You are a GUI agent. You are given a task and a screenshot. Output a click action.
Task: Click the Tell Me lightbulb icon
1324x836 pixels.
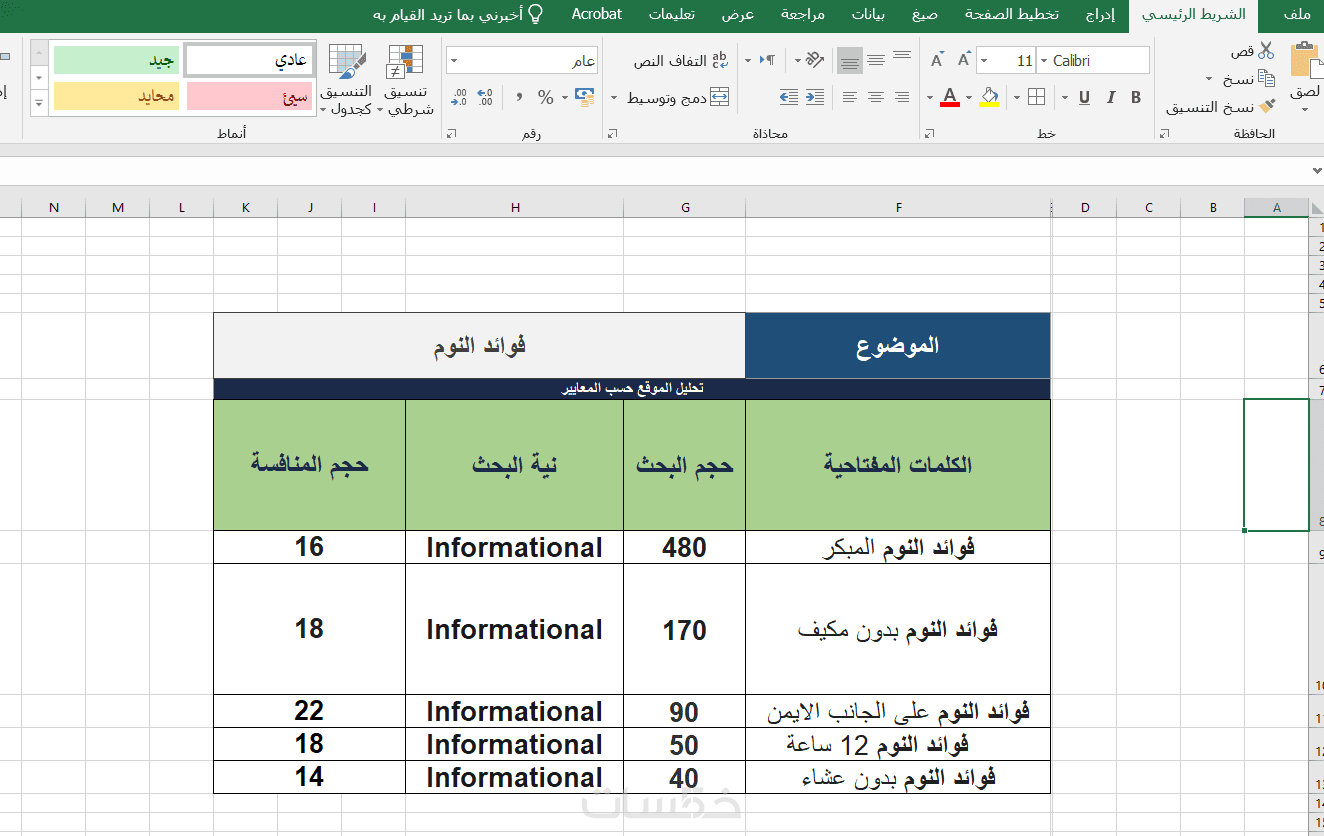pyautogui.click(x=536, y=14)
